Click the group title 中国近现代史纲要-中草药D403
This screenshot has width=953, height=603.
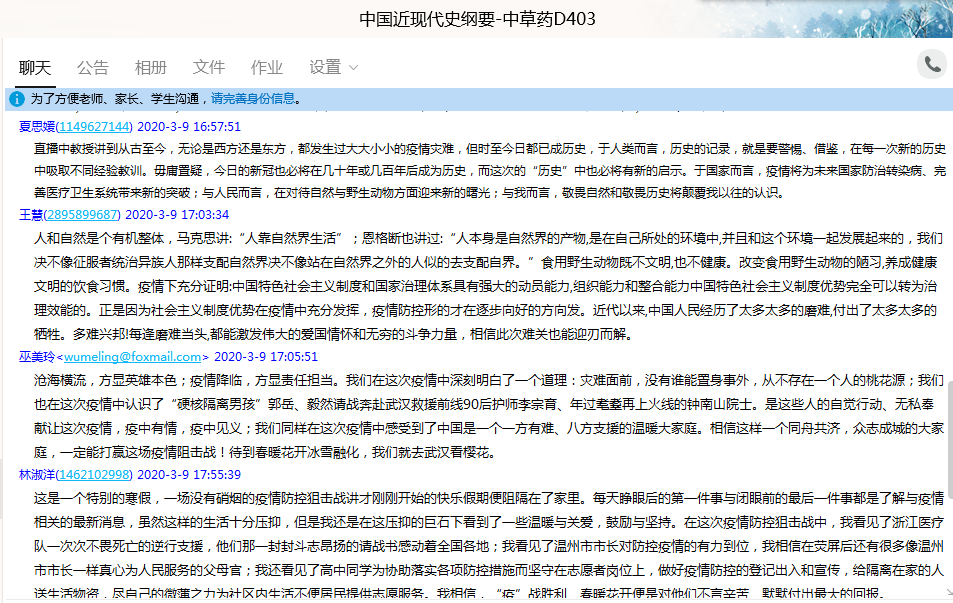pyautogui.click(x=479, y=20)
